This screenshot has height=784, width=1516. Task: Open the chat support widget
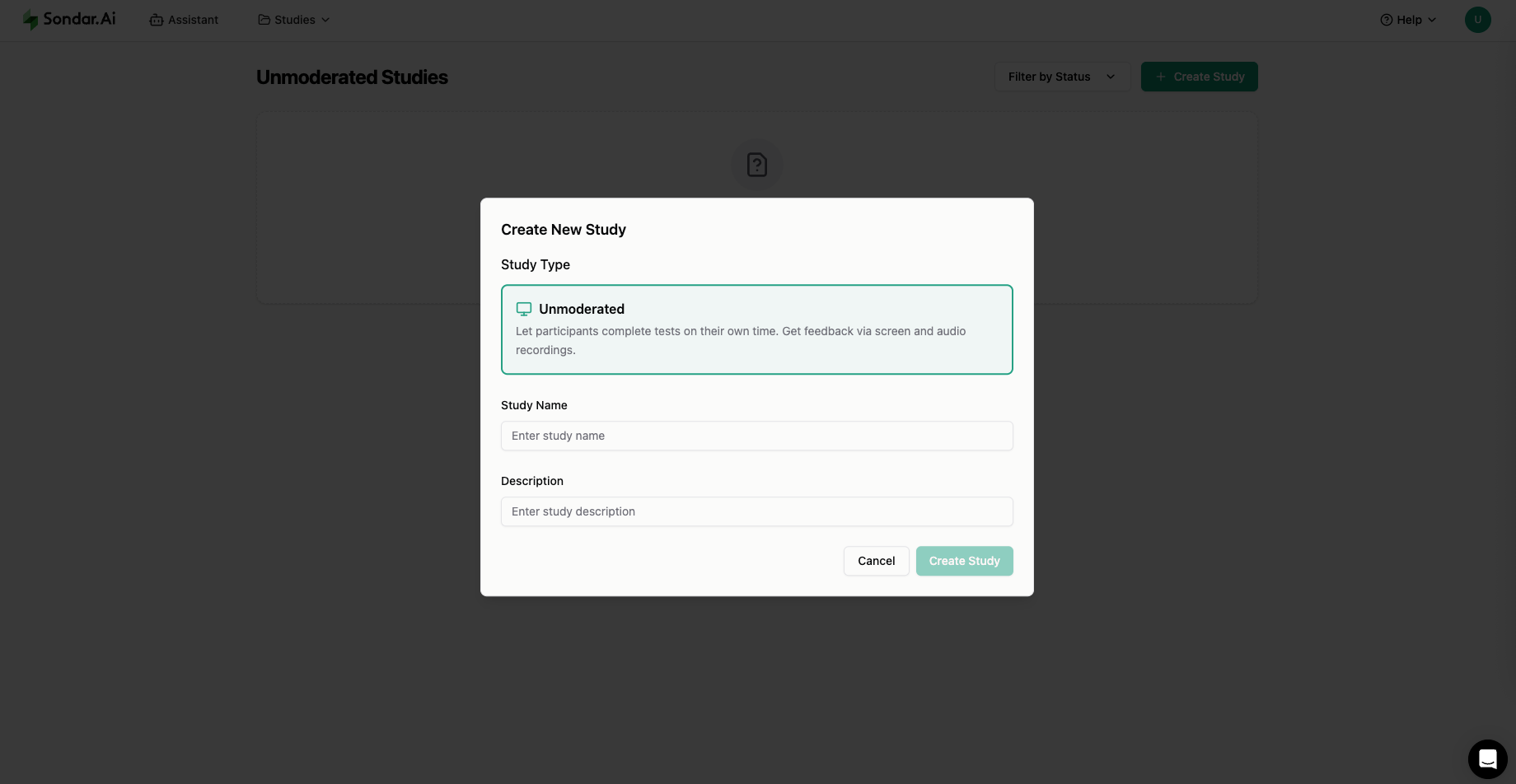click(x=1487, y=758)
